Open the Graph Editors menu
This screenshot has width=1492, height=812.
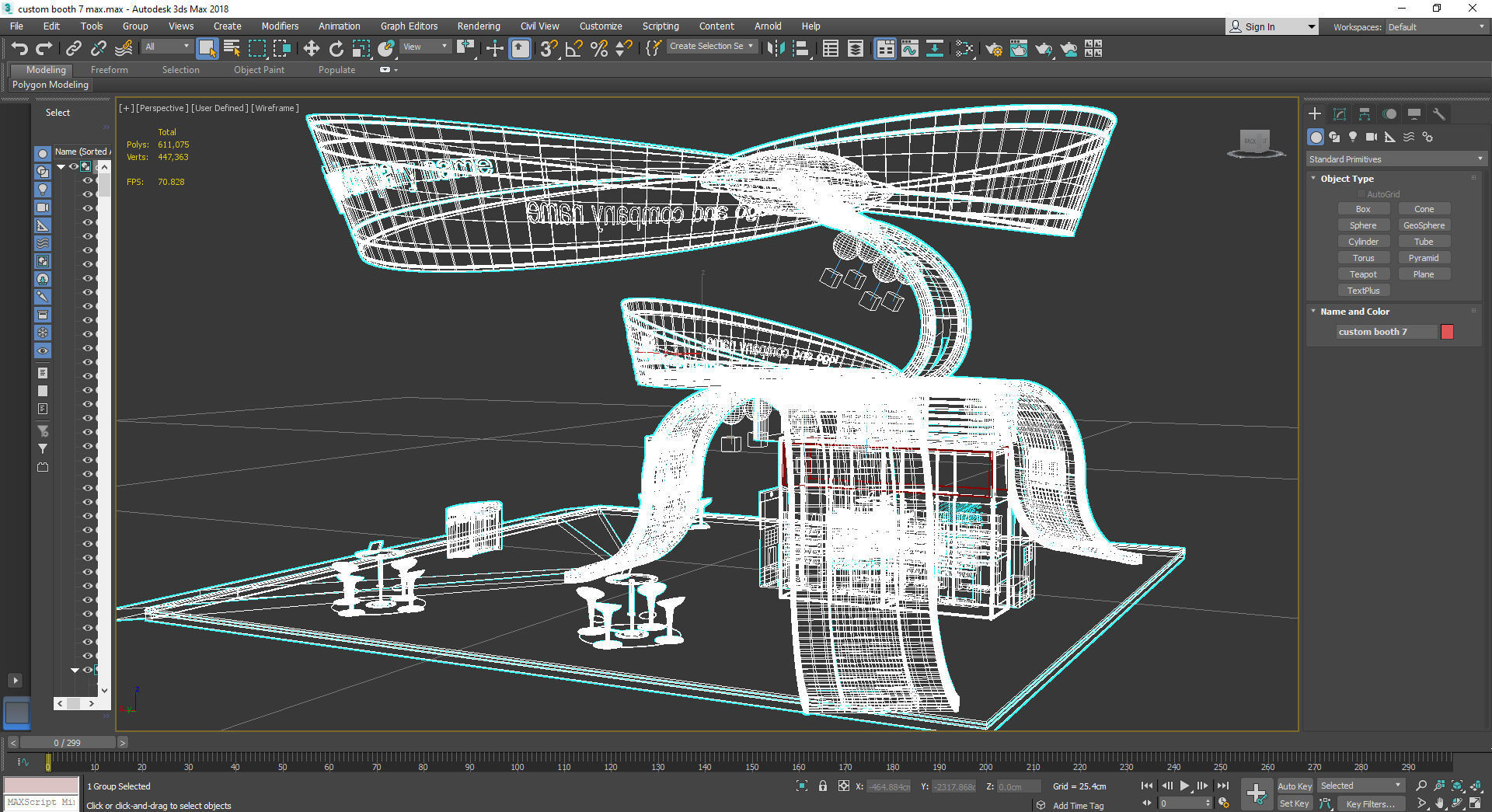coord(409,26)
